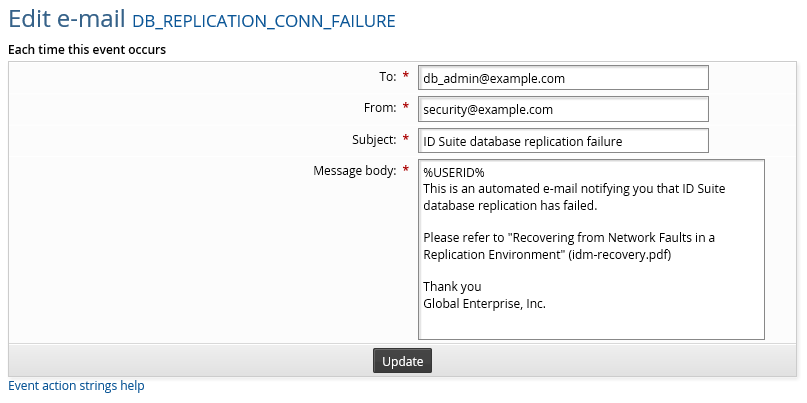
Task: Focus the From sender address field
Action: click(563, 109)
